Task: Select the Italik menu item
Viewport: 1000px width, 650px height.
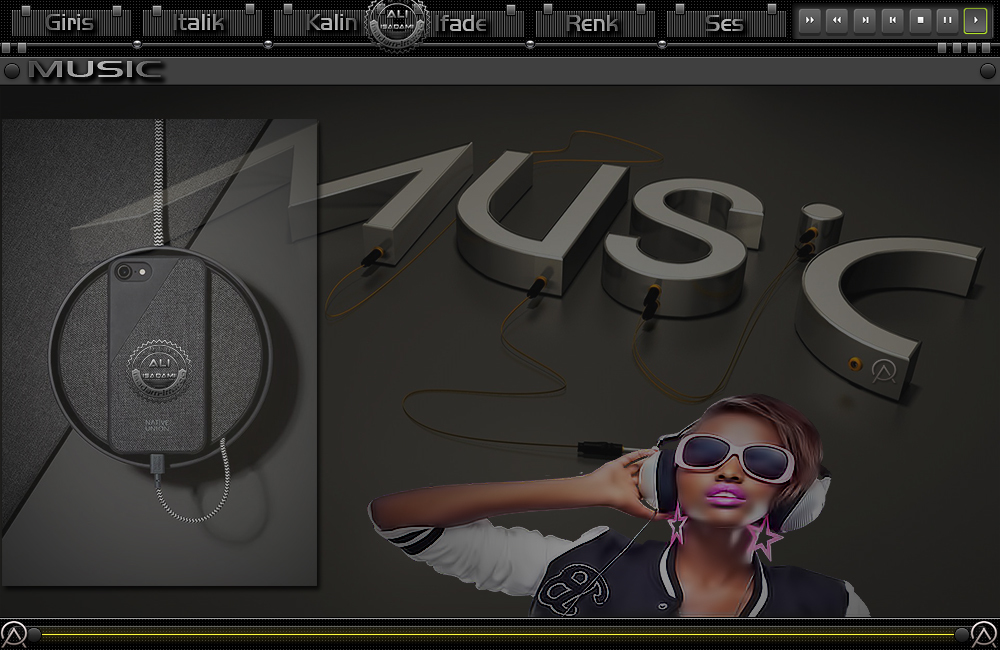Action: (199, 23)
